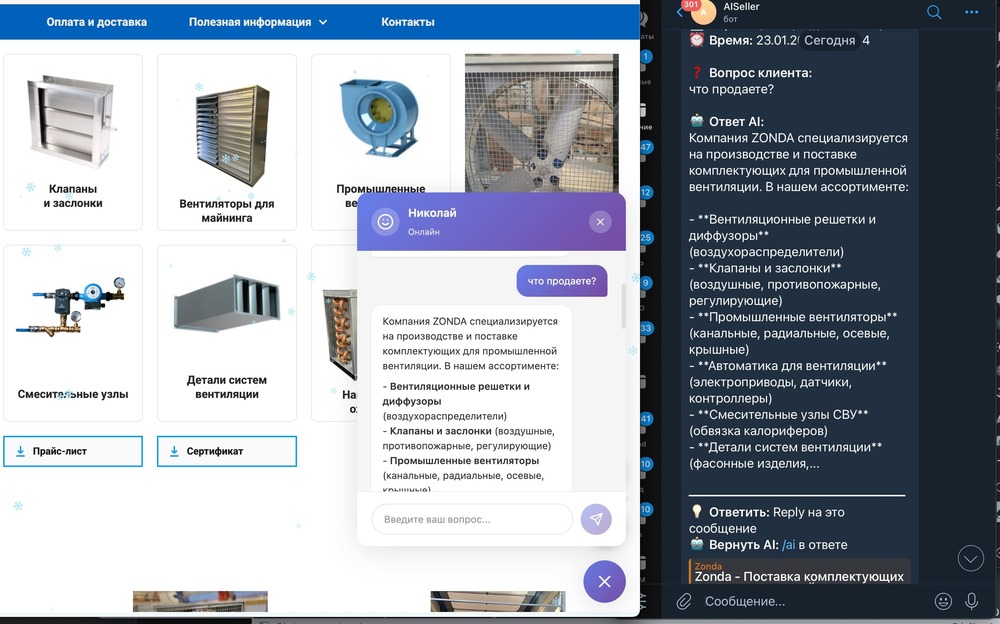Click the Введите ваш вопрос input field
This screenshot has width=1000, height=624.
[x=470, y=519]
